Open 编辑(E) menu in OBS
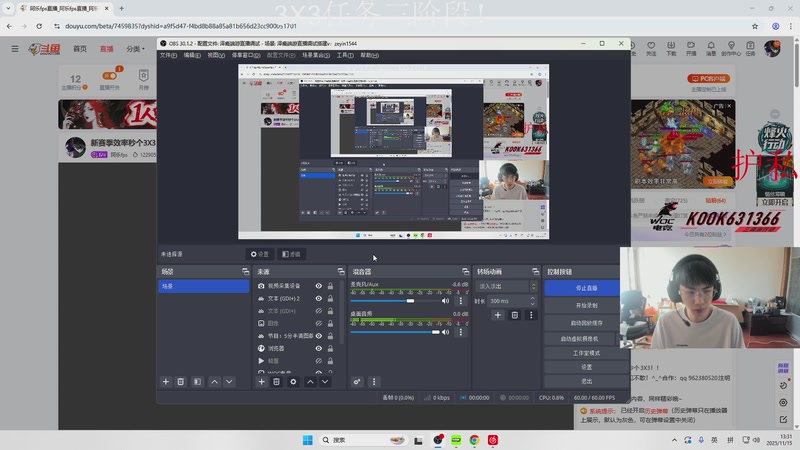Viewport: 800px width, 450px height. (192, 55)
